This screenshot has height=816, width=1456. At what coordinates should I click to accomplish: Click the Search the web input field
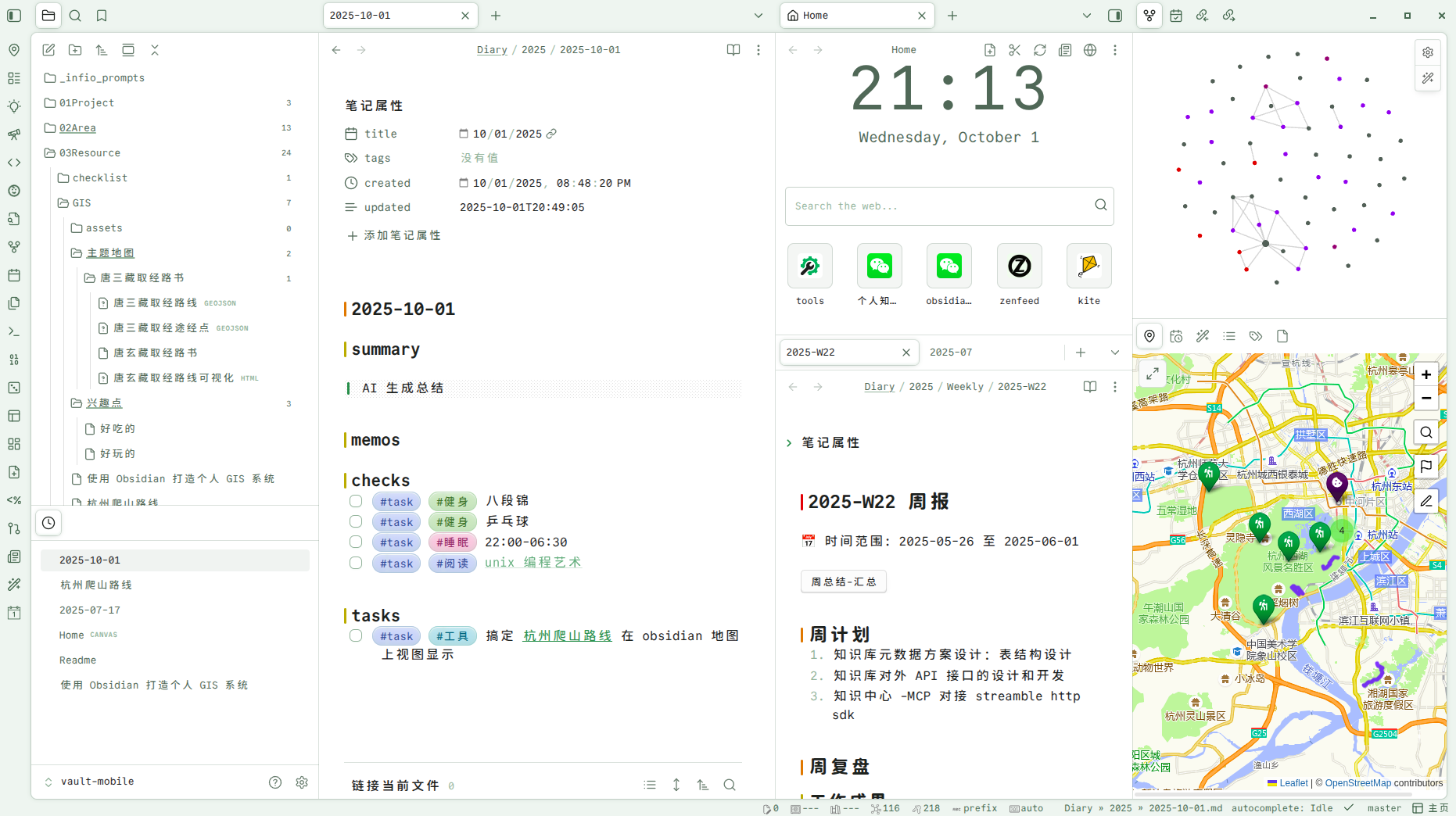click(x=938, y=206)
